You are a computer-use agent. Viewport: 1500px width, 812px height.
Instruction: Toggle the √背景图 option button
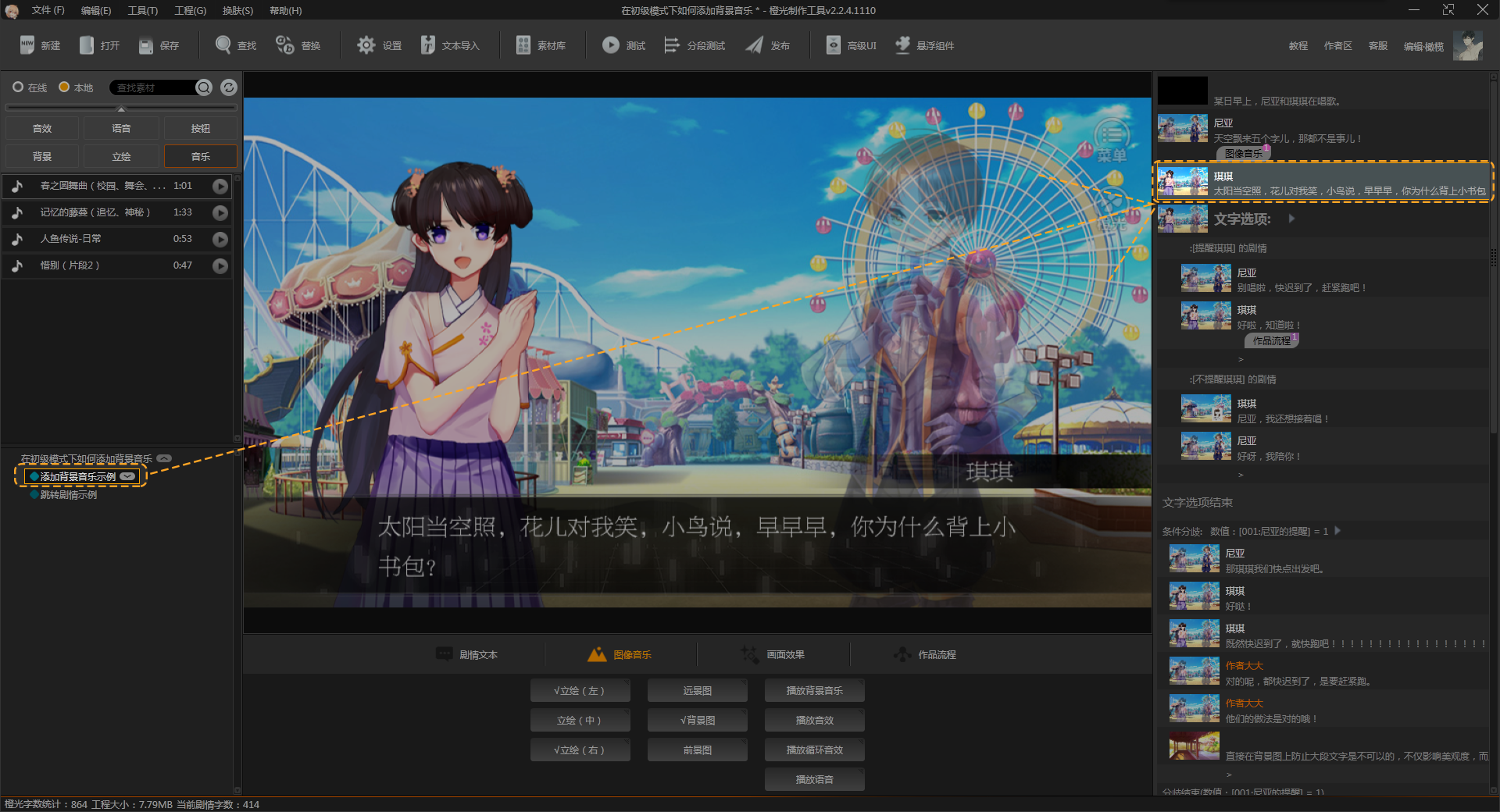[x=697, y=720]
